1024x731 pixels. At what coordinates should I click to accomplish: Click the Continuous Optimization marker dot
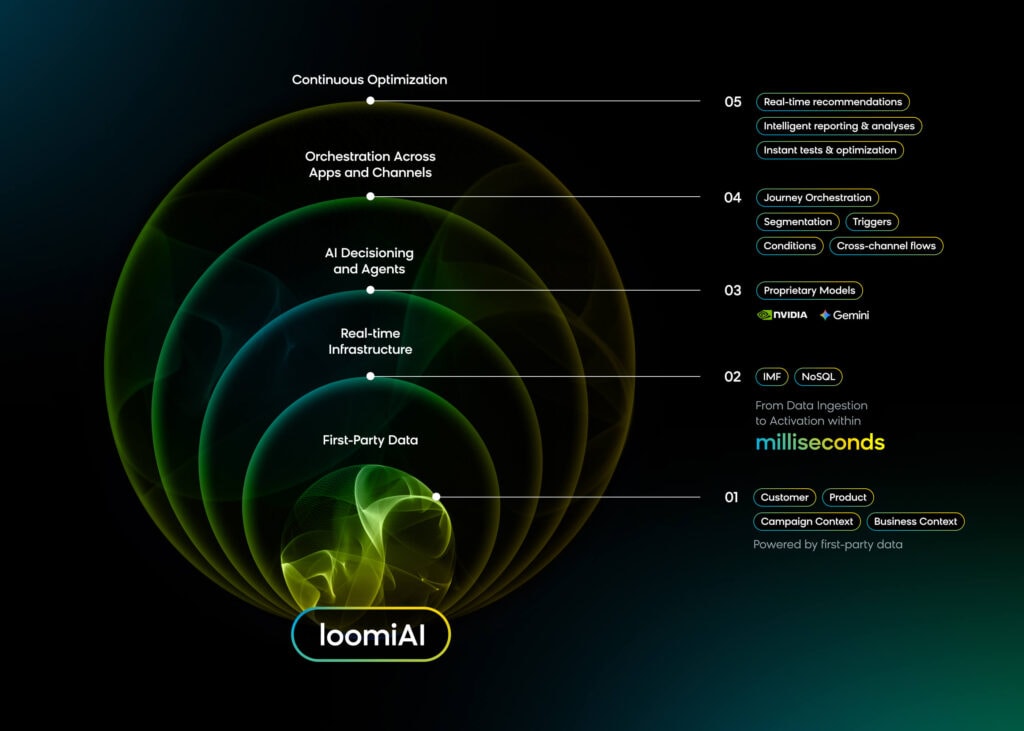click(370, 101)
